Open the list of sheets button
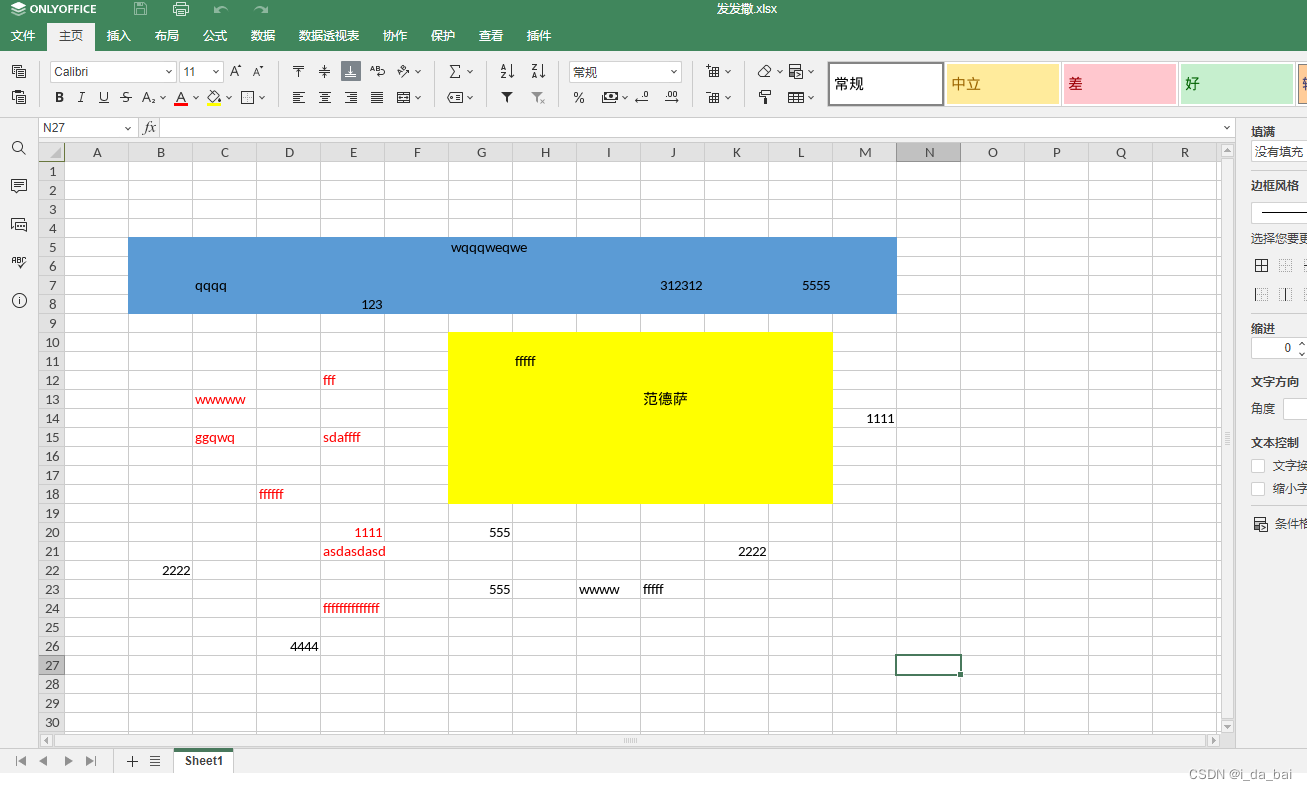1307x790 pixels. point(155,761)
